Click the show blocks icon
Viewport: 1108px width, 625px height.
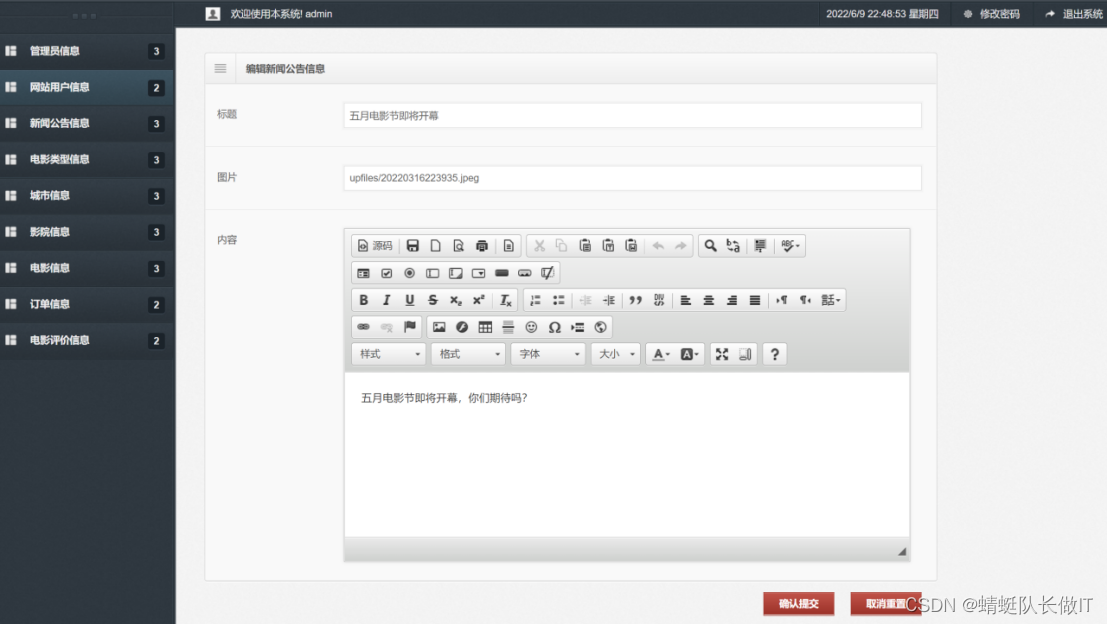click(x=745, y=354)
